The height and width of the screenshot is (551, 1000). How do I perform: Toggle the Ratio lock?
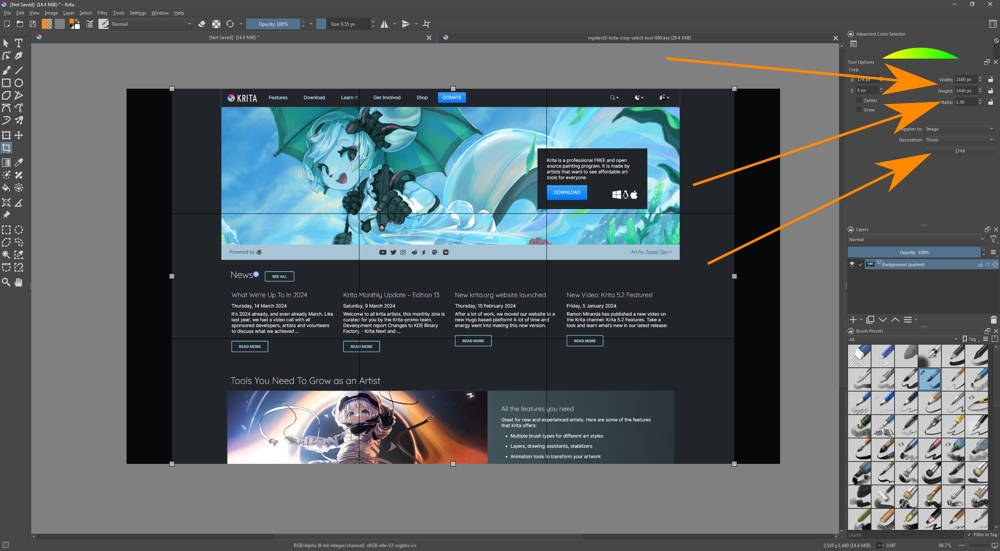coord(990,102)
